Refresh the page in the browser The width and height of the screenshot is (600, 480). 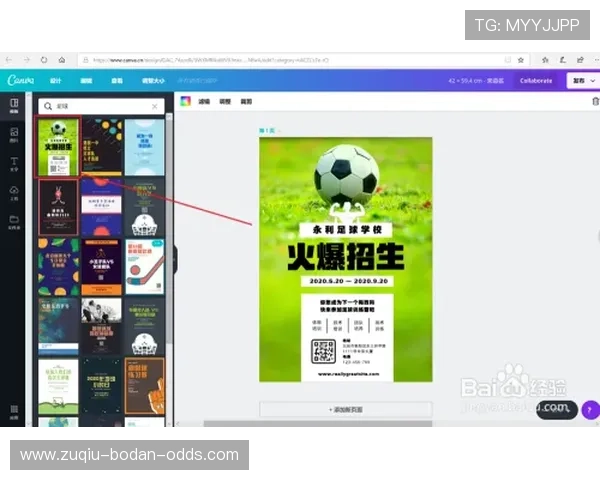[x=44, y=60]
